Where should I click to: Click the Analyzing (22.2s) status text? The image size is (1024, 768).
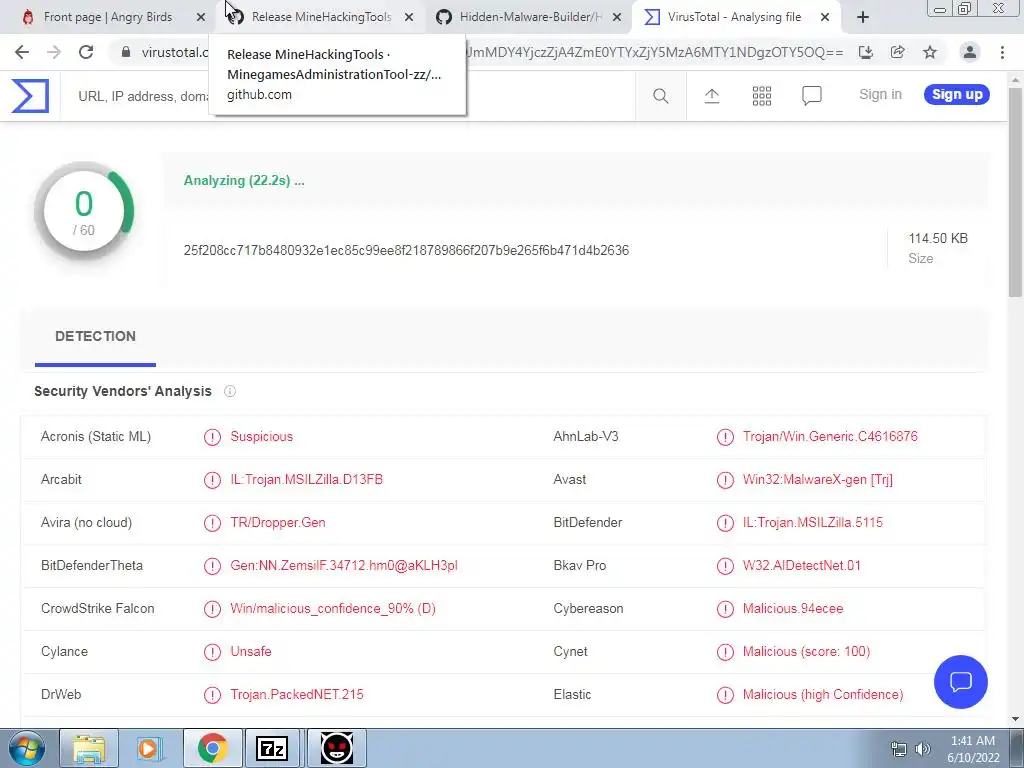(x=244, y=181)
